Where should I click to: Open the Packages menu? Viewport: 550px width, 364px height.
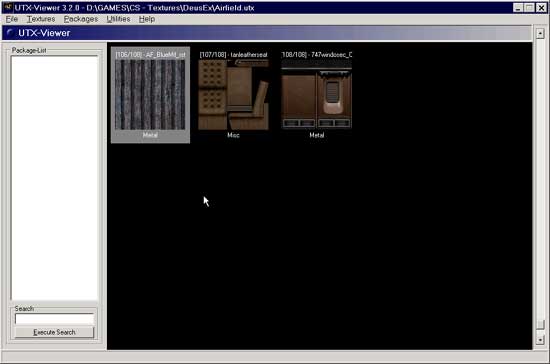point(81,19)
